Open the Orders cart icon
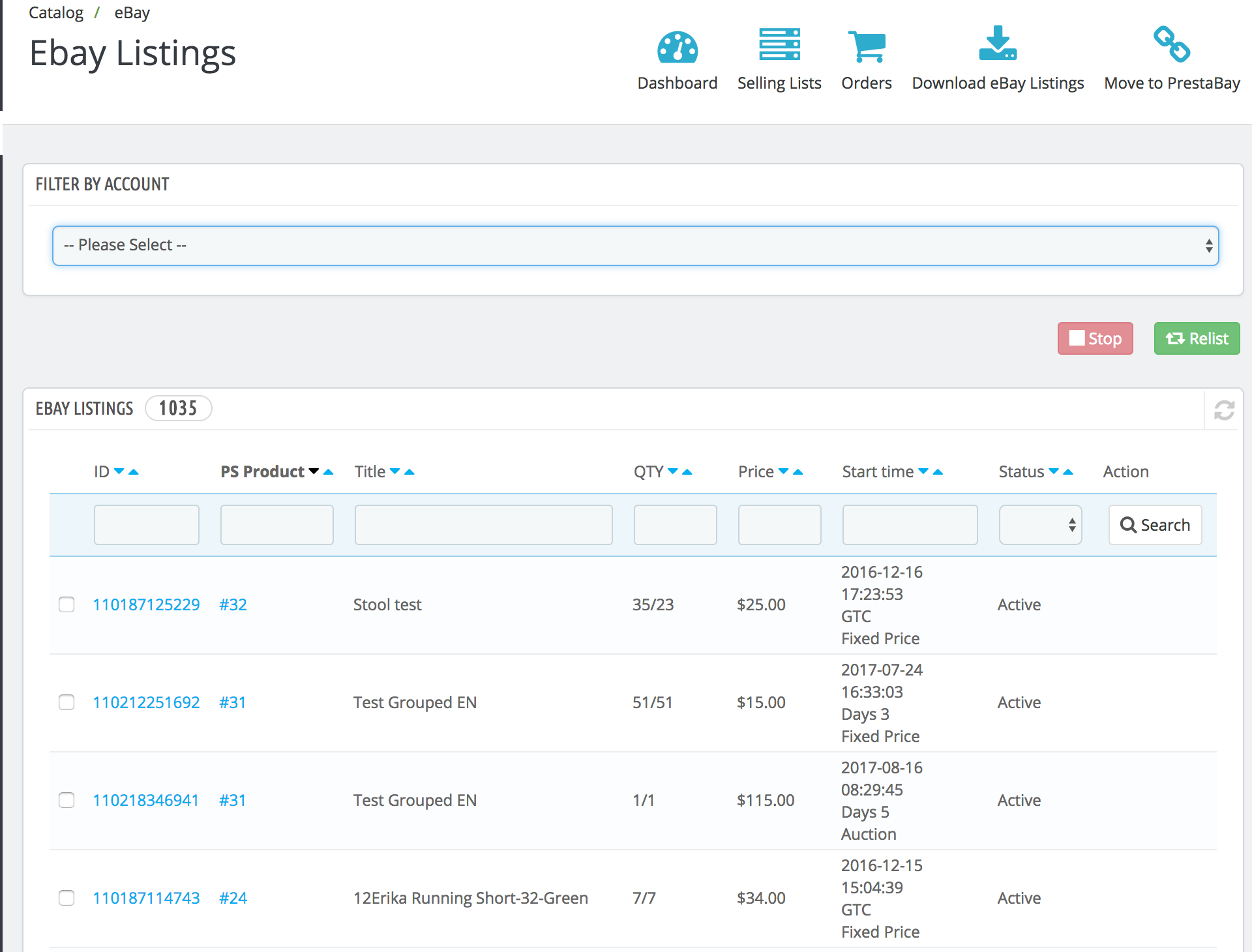This screenshot has width=1252, height=952. click(867, 46)
